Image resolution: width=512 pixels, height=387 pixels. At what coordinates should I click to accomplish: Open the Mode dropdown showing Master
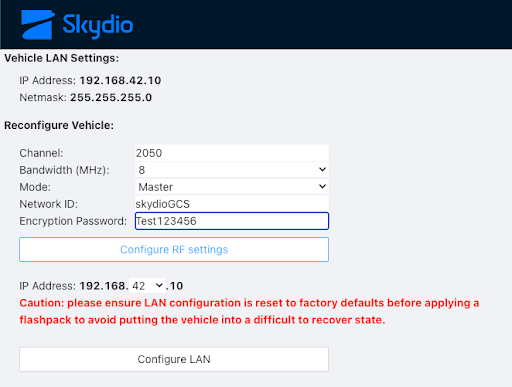coord(232,187)
